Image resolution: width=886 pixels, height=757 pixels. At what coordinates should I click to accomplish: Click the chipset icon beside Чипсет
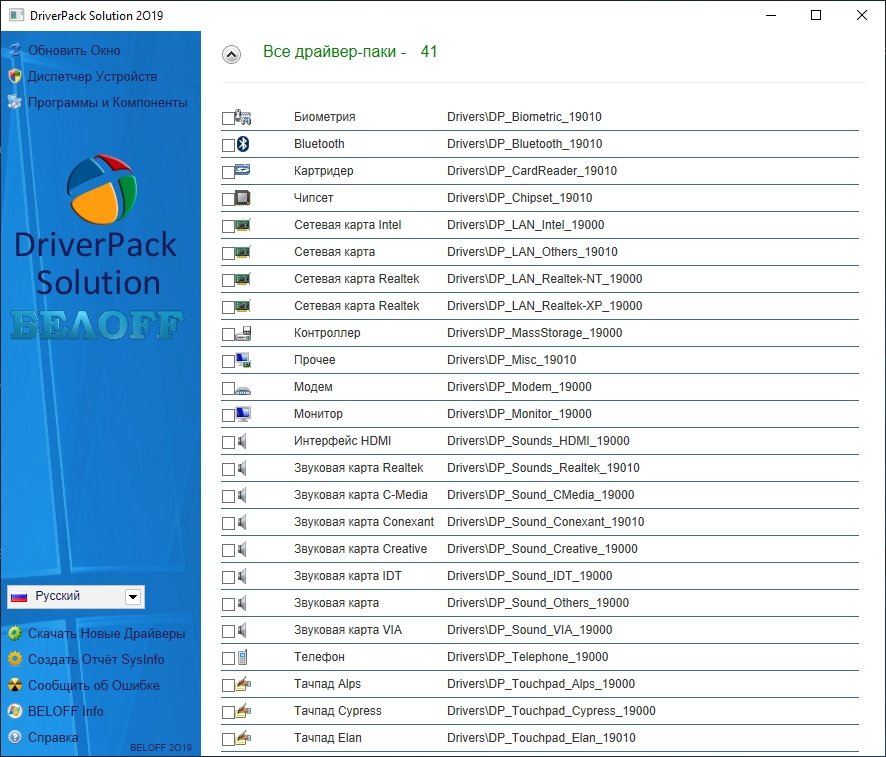(243, 198)
